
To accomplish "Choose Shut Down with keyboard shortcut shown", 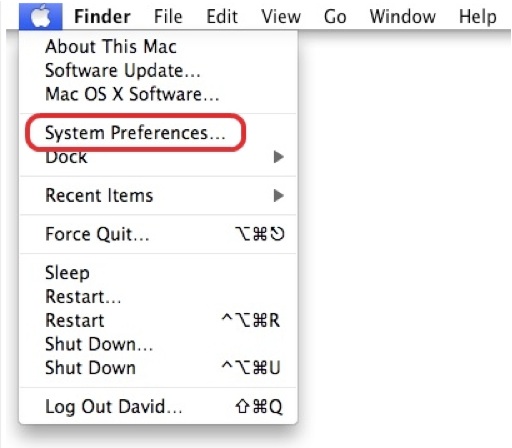I will [158, 368].
